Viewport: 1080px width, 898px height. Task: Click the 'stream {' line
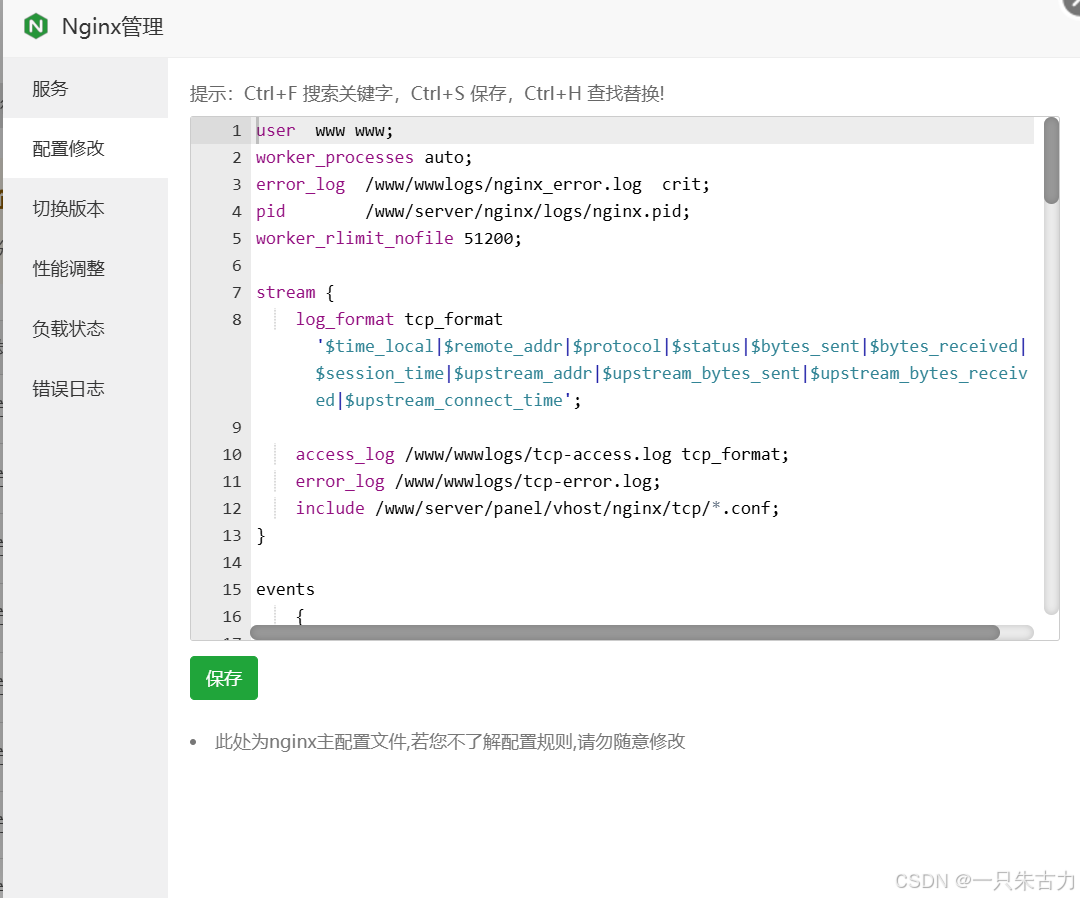coord(295,292)
